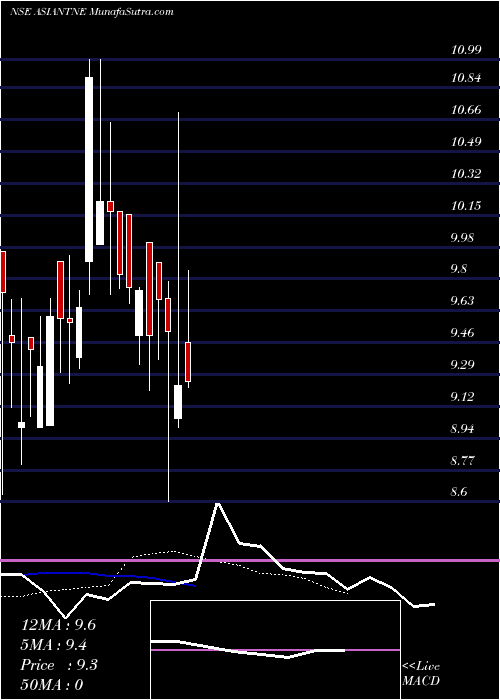Select the 10.66 price axis label
Viewport: 500px width, 700px height.
point(466,110)
